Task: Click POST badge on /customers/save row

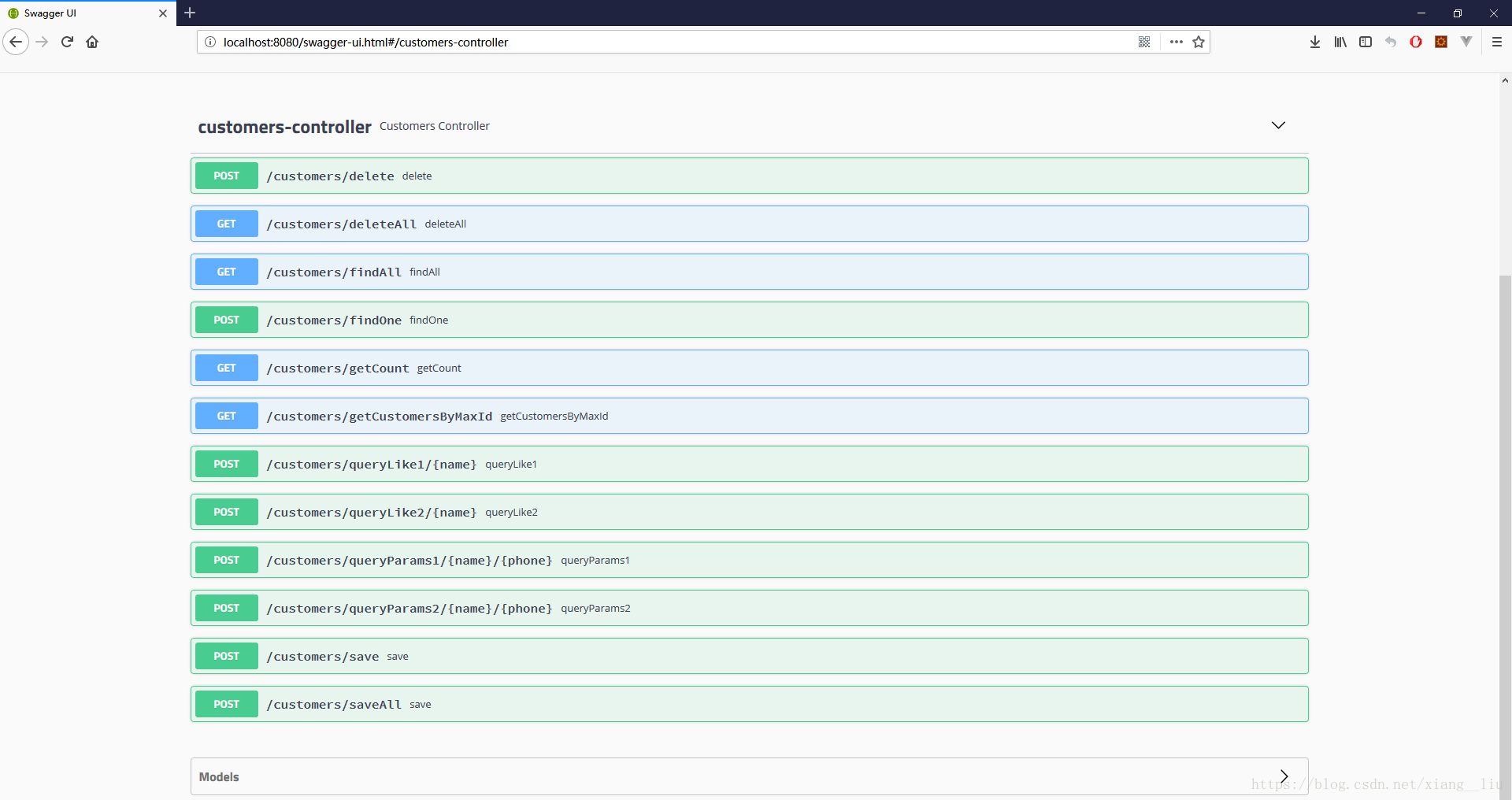Action: coord(227,656)
